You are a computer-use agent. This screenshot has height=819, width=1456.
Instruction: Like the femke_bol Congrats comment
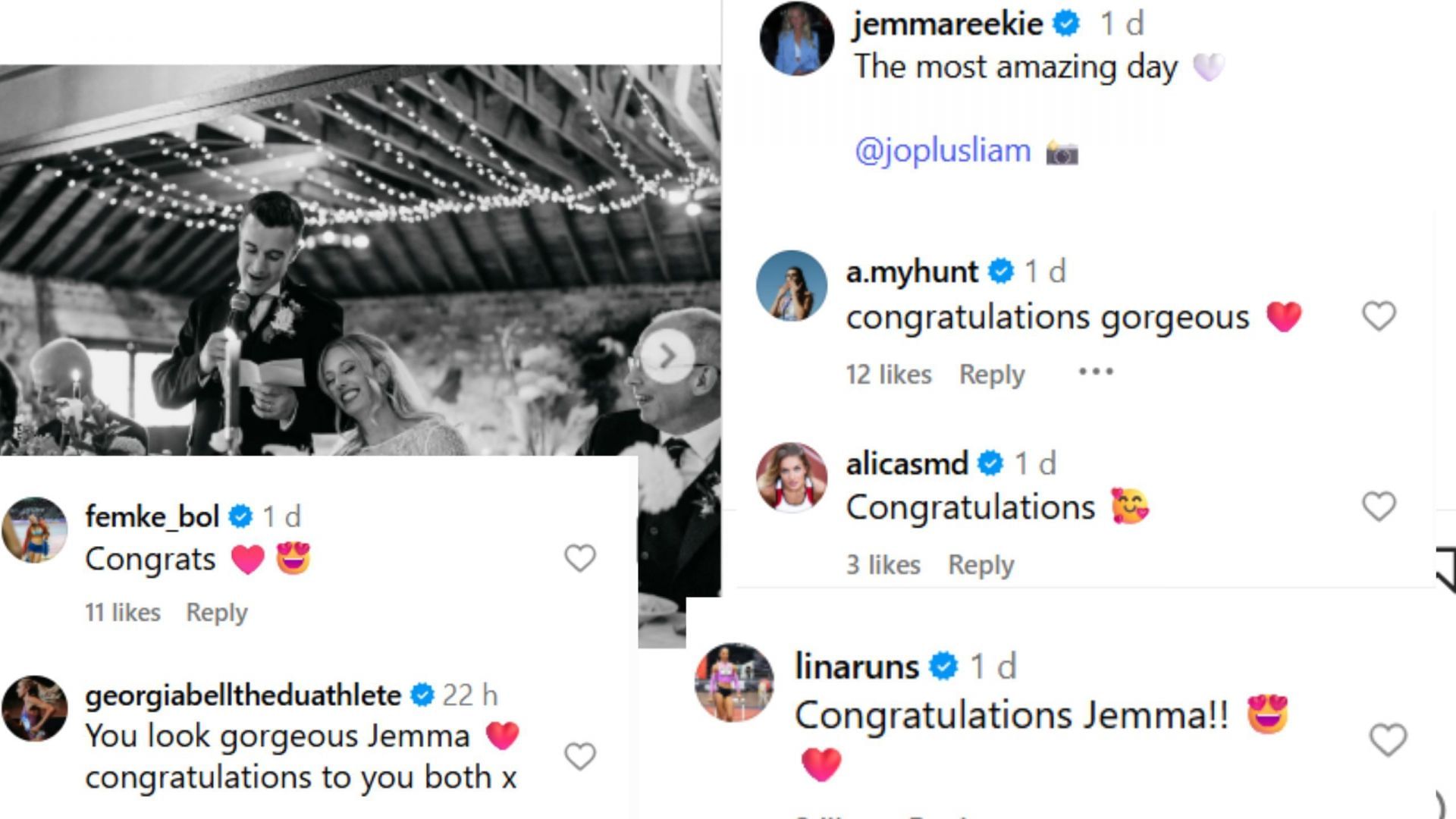pyautogui.click(x=580, y=559)
